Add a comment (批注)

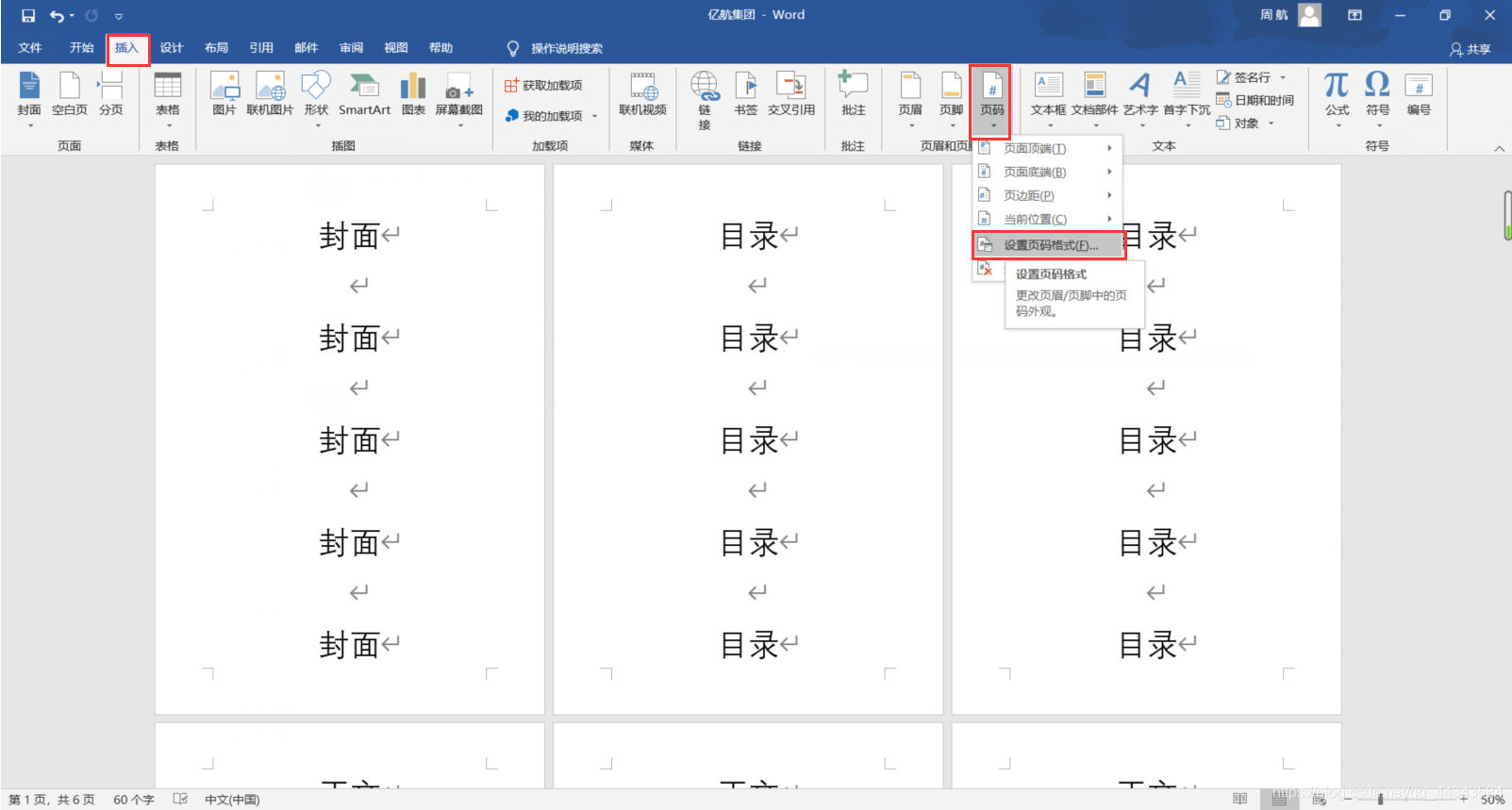[853, 94]
